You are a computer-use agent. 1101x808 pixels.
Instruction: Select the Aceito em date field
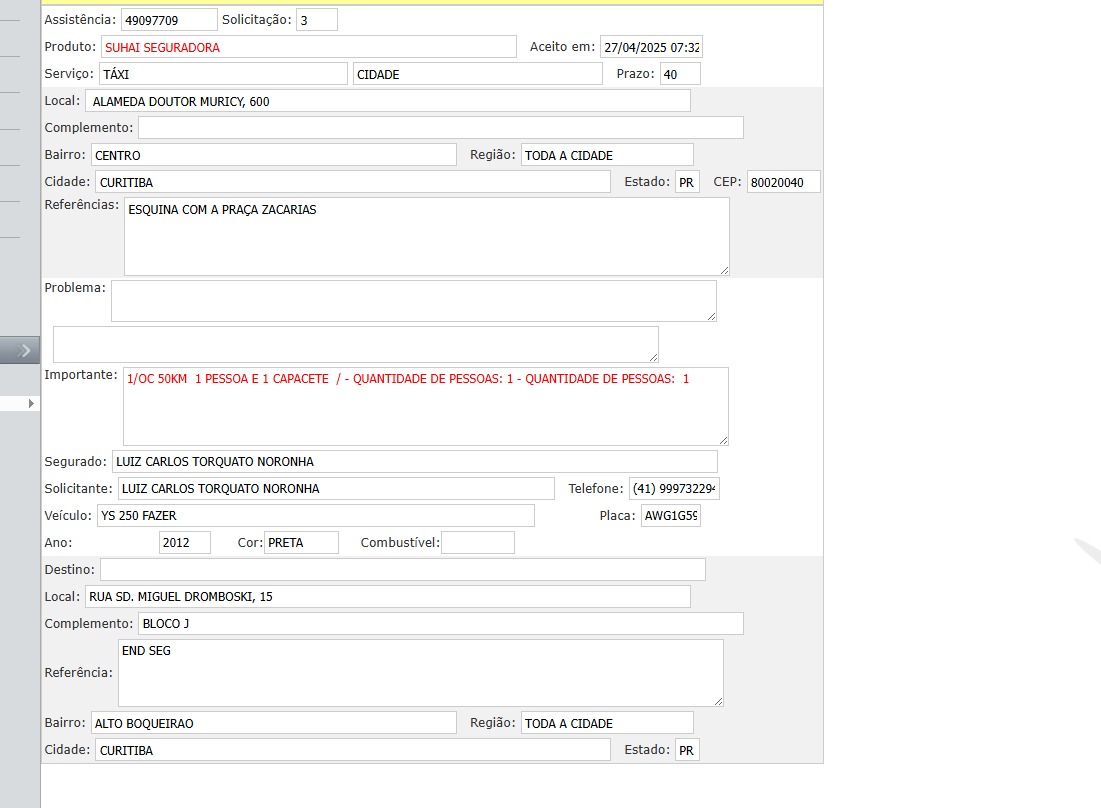tap(651, 47)
